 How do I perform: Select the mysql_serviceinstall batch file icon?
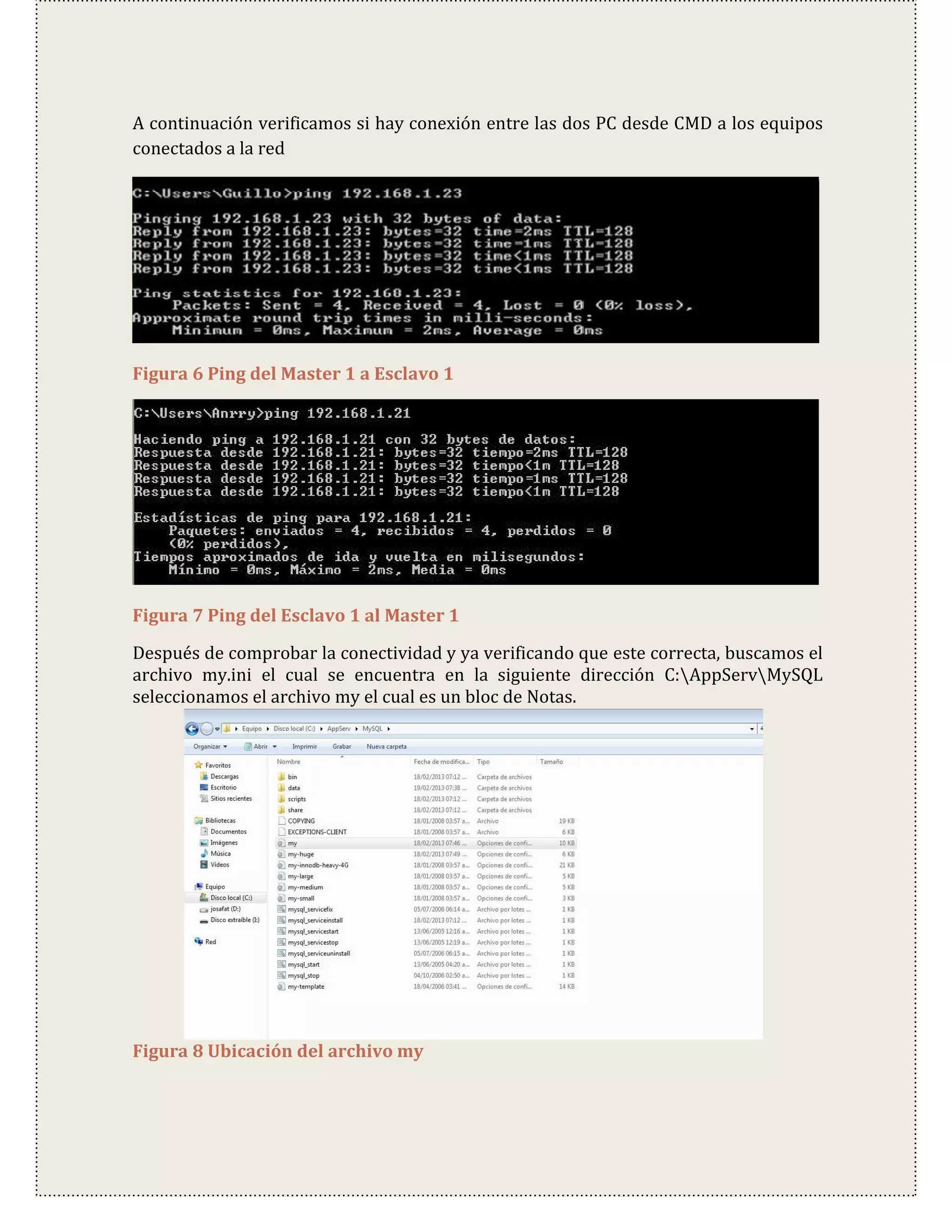pos(281,920)
